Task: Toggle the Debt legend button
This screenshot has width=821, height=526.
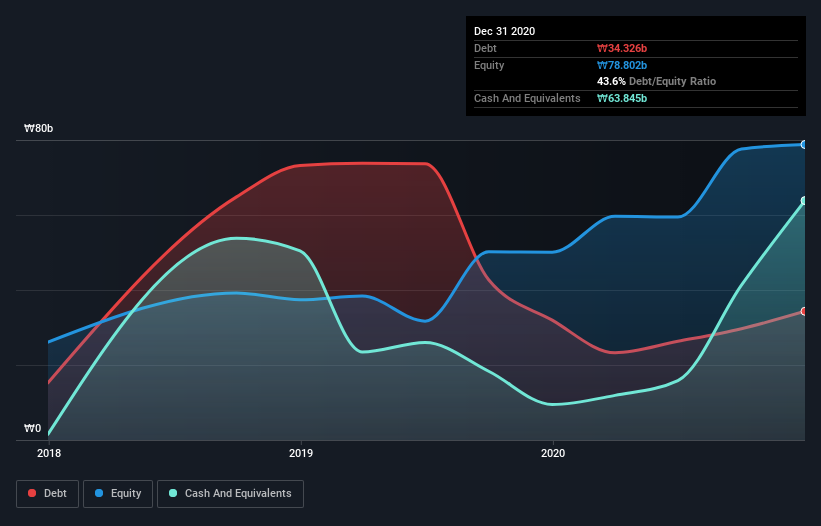Action: (48, 494)
